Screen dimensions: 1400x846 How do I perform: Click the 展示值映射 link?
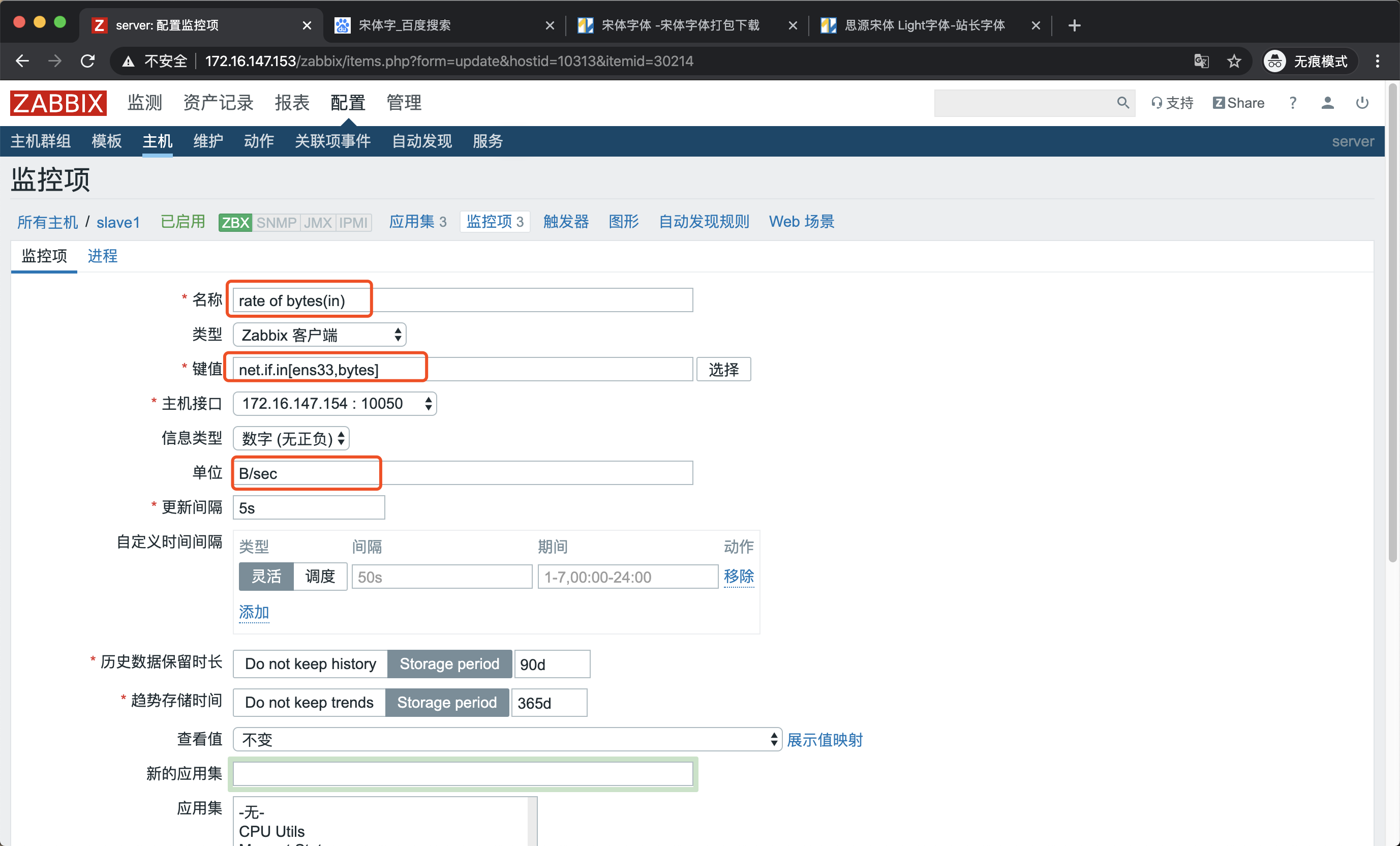tap(825, 739)
